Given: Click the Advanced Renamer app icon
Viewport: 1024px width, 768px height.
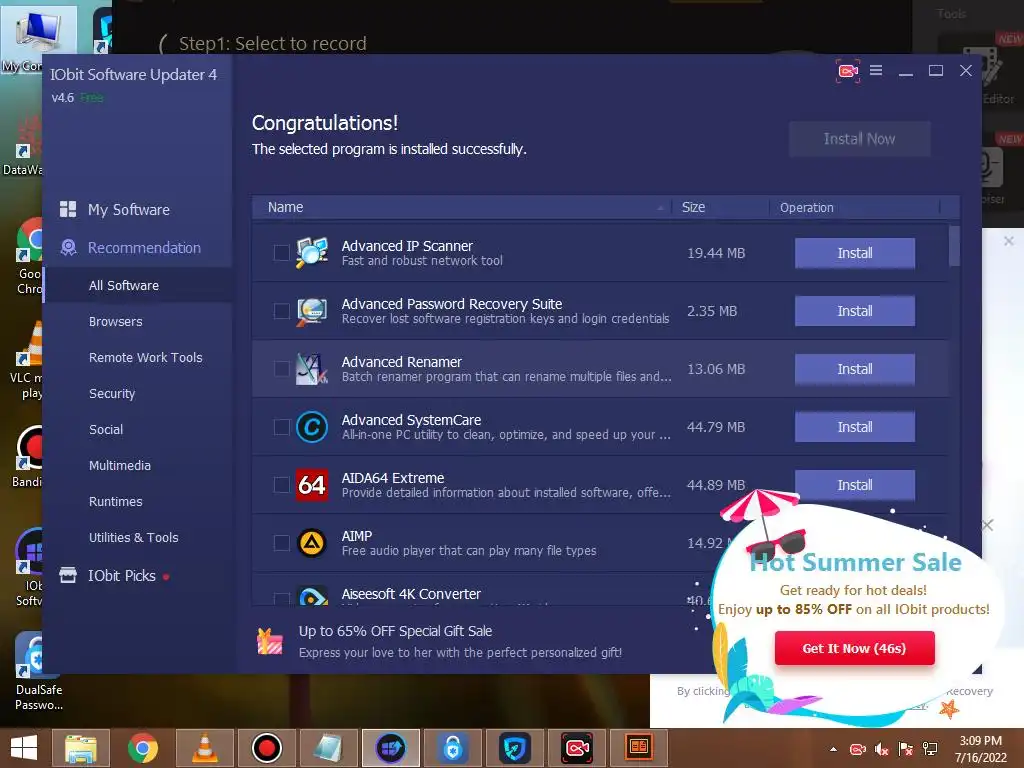Looking at the screenshot, I should (x=312, y=369).
